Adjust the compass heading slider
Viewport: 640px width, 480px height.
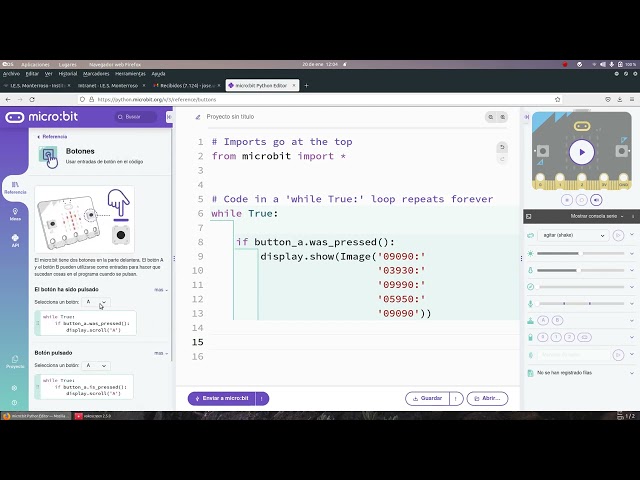pyautogui.click(x=580, y=287)
